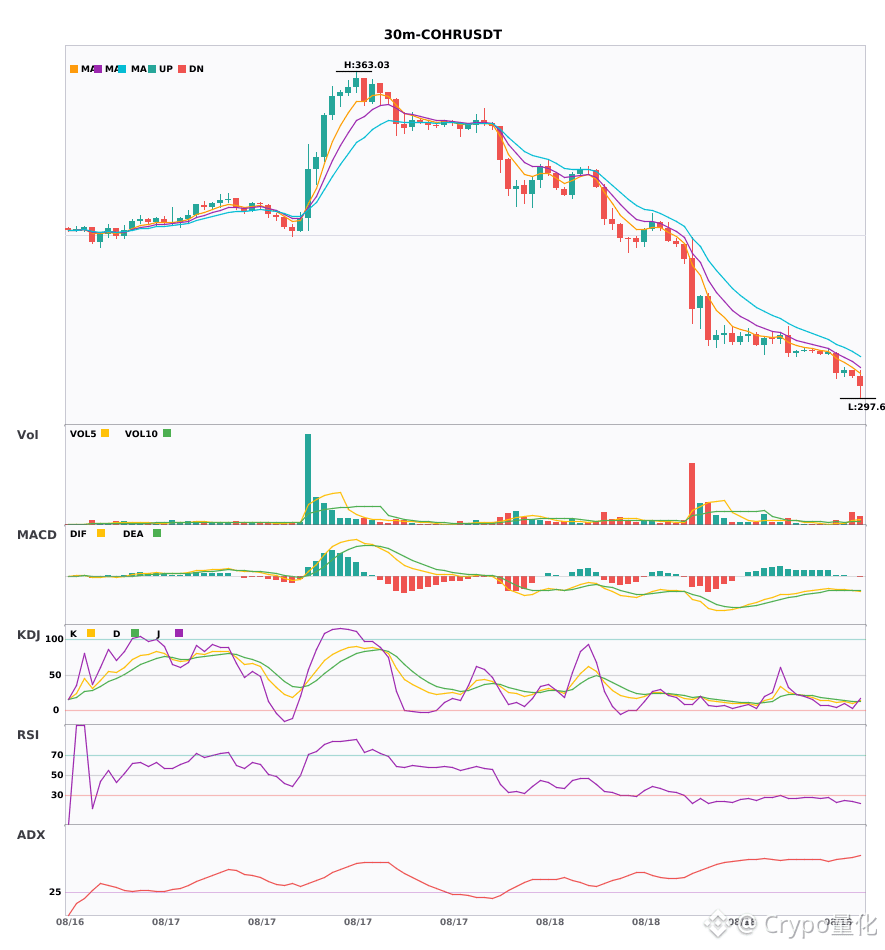Image resolution: width=885 pixels, height=950 pixels.
Task: Click the purple MA legend swatch
Action: point(98,69)
